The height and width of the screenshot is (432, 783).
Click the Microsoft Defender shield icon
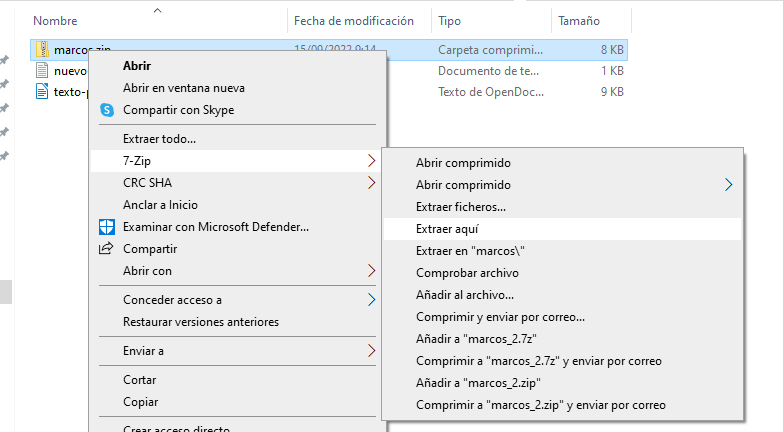[107, 227]
